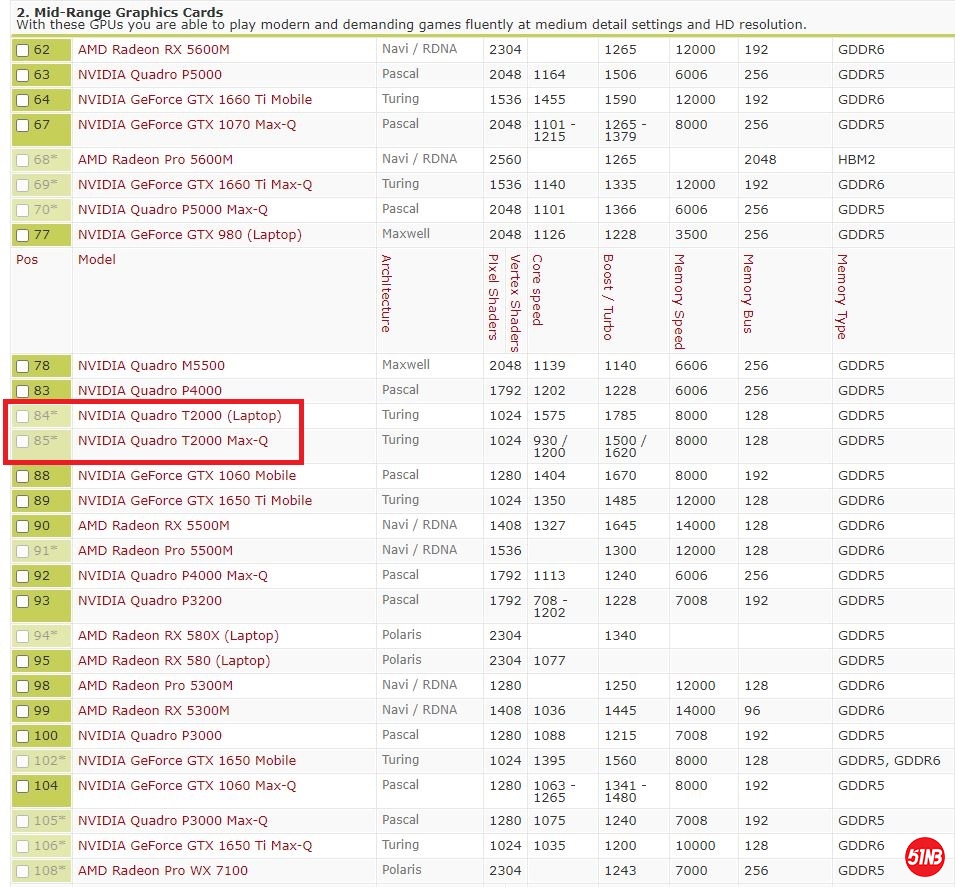Click "3500" memory speed for GTX 980 (Laptop)
This screenshot has width=955, height=887.
pos(691,235)
